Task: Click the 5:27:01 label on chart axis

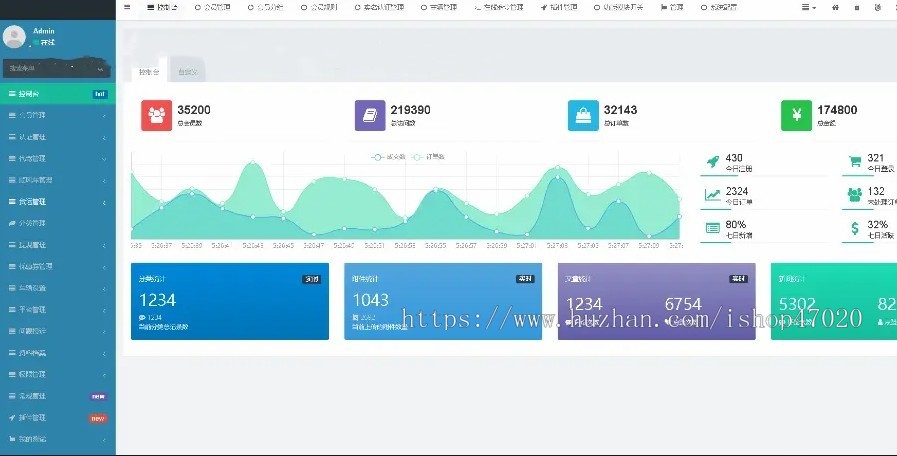Action: 526,245
